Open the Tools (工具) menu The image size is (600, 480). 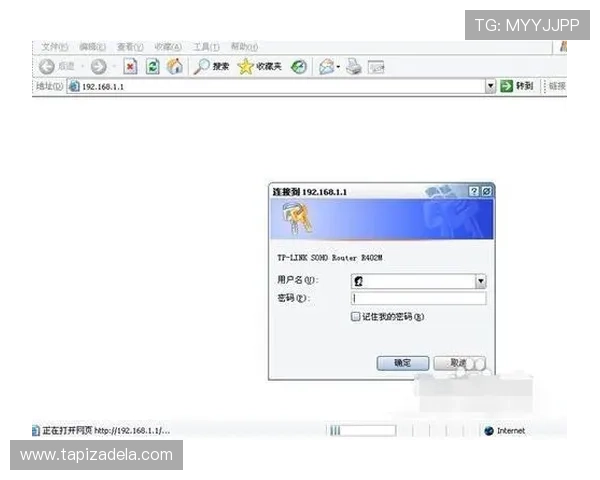pyautogui.click(x=207, y=46)
